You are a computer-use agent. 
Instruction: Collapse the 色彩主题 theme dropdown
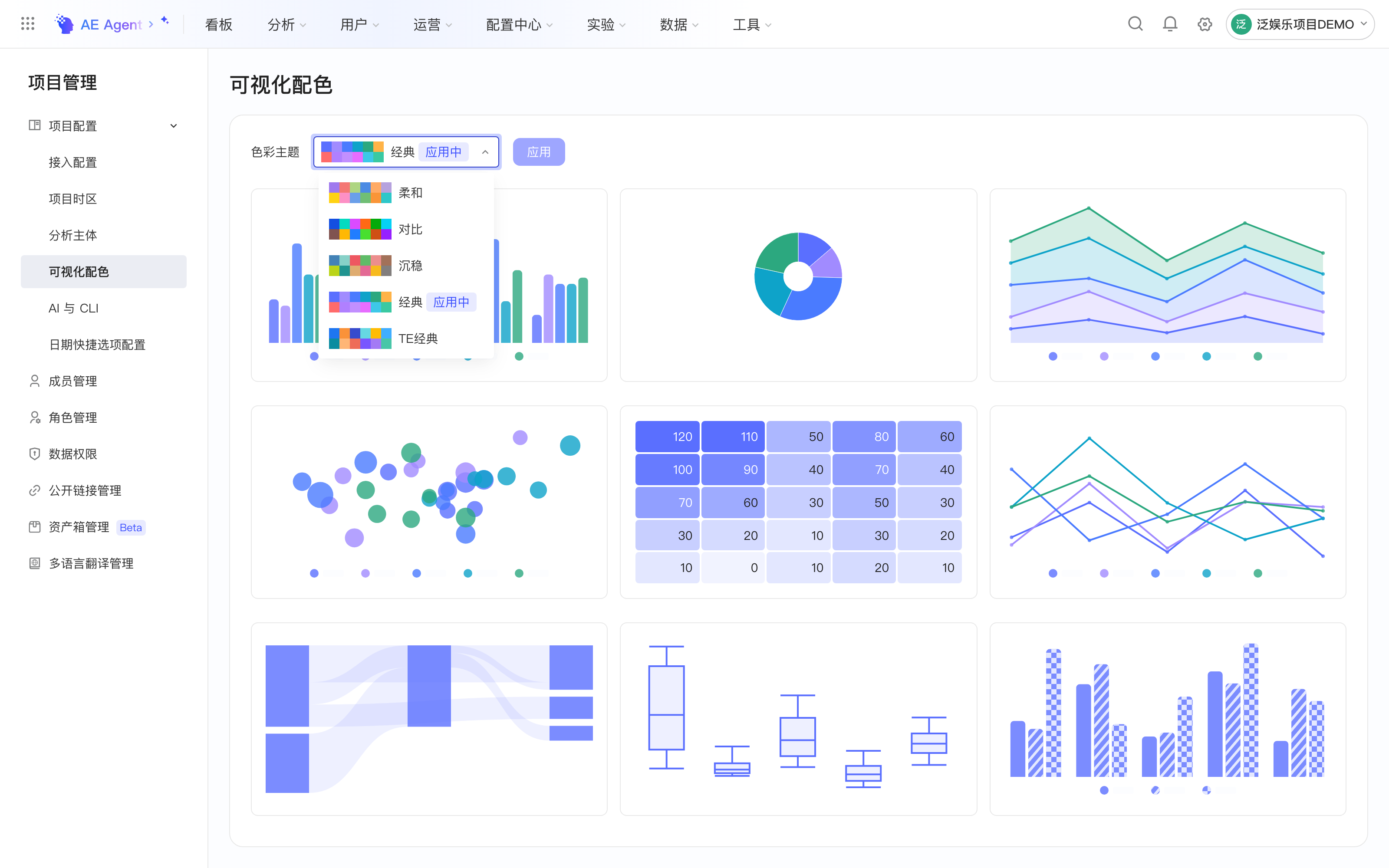coord(485,152)
